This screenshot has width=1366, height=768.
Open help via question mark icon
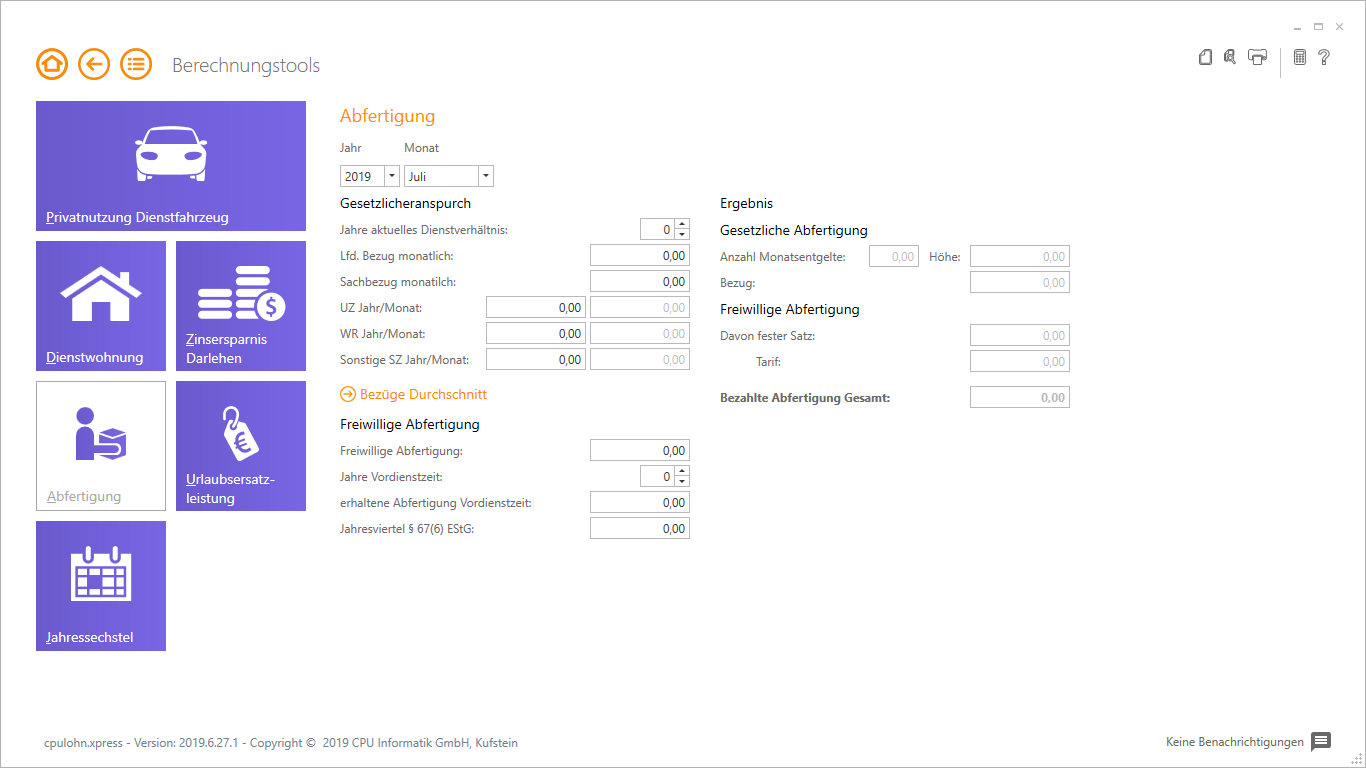1324,58
